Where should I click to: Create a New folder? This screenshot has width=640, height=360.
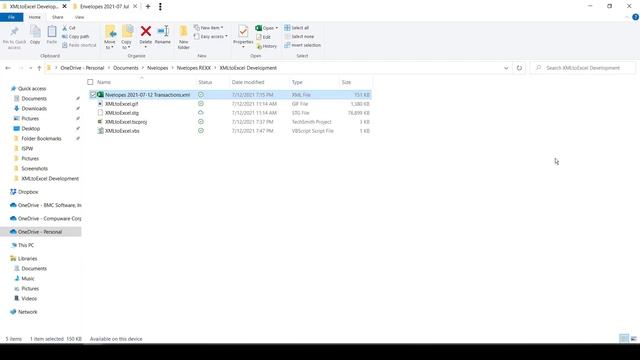pos(184,37)
